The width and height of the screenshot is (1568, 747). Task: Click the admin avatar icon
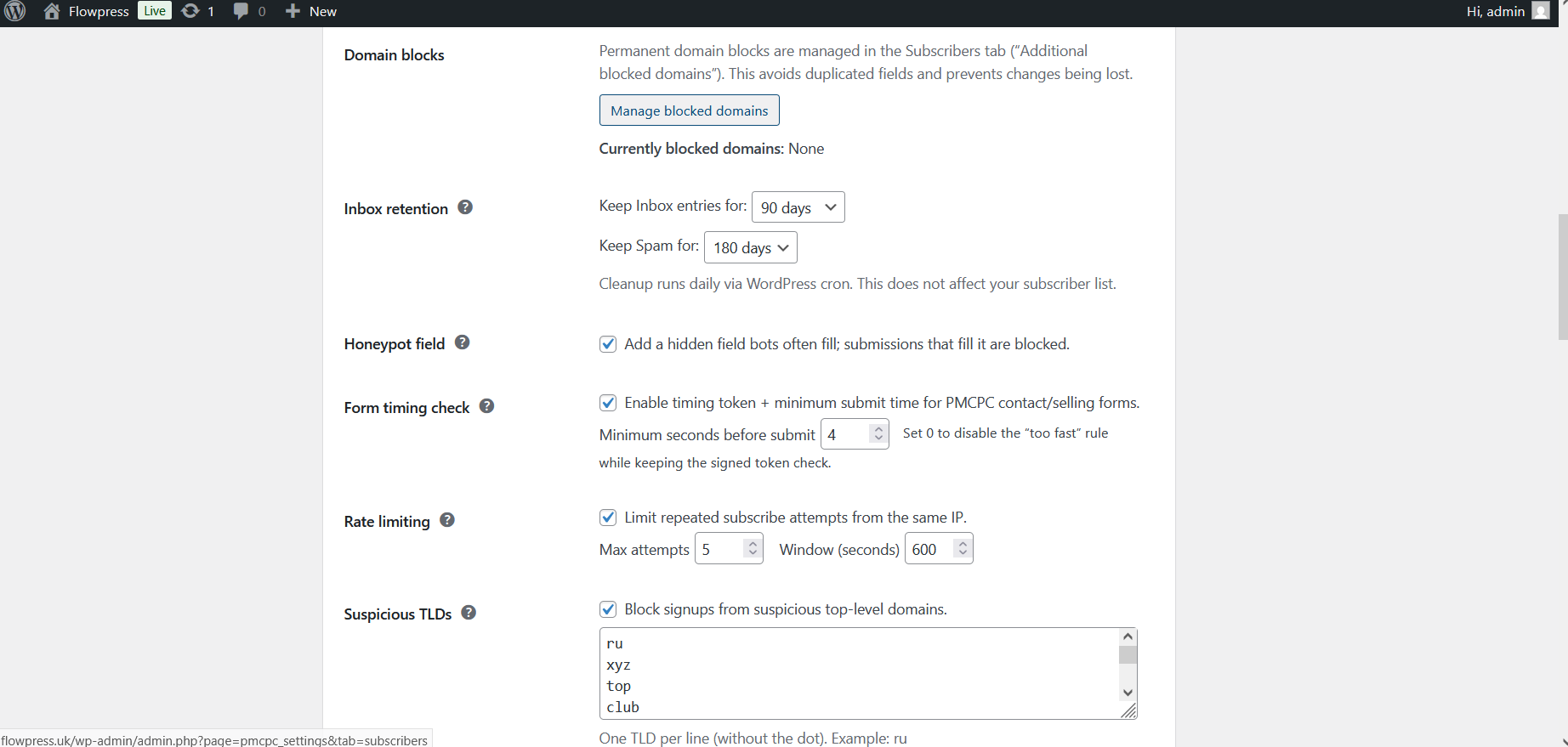(x=1541, y=11)
